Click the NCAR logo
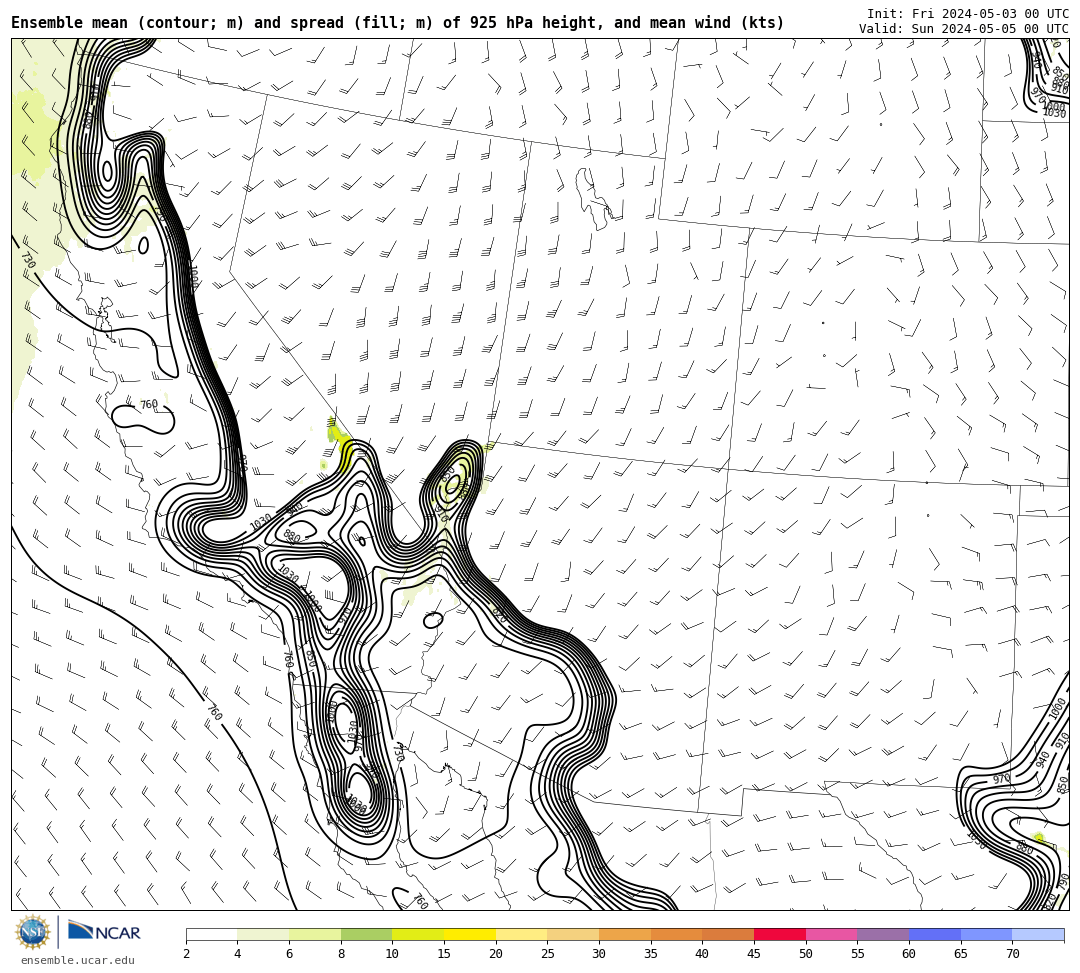Image resolution: width=1080 pixels, height=973 pixels. click(x=105, y=931)
